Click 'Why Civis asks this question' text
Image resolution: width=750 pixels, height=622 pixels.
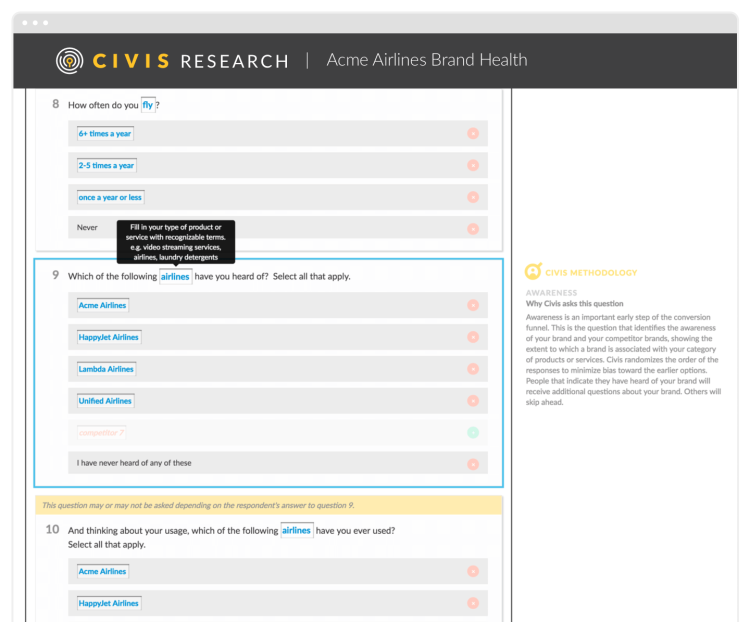[574, 303]
